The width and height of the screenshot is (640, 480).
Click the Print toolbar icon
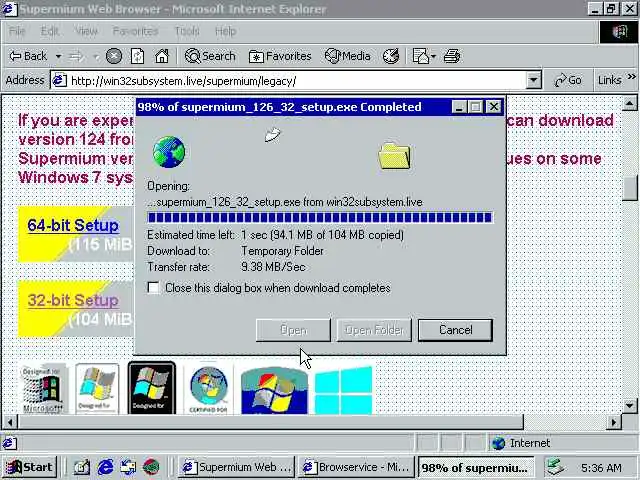[x=452, y=56]
